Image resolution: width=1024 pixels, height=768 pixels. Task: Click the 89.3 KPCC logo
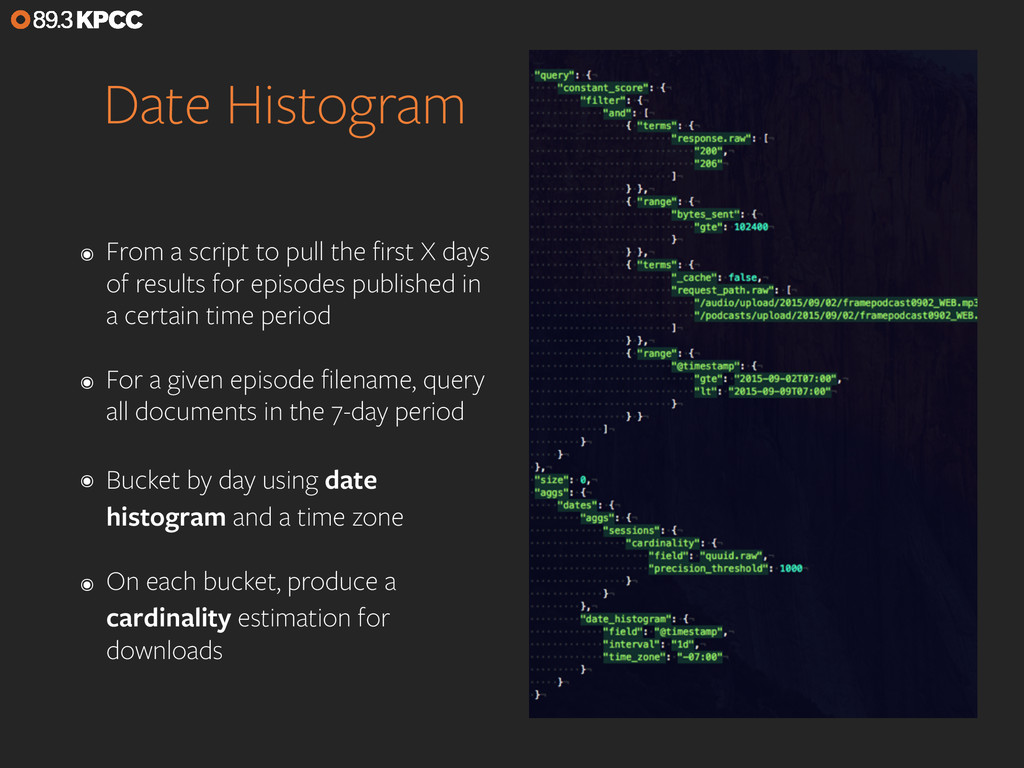click(77, 20)
